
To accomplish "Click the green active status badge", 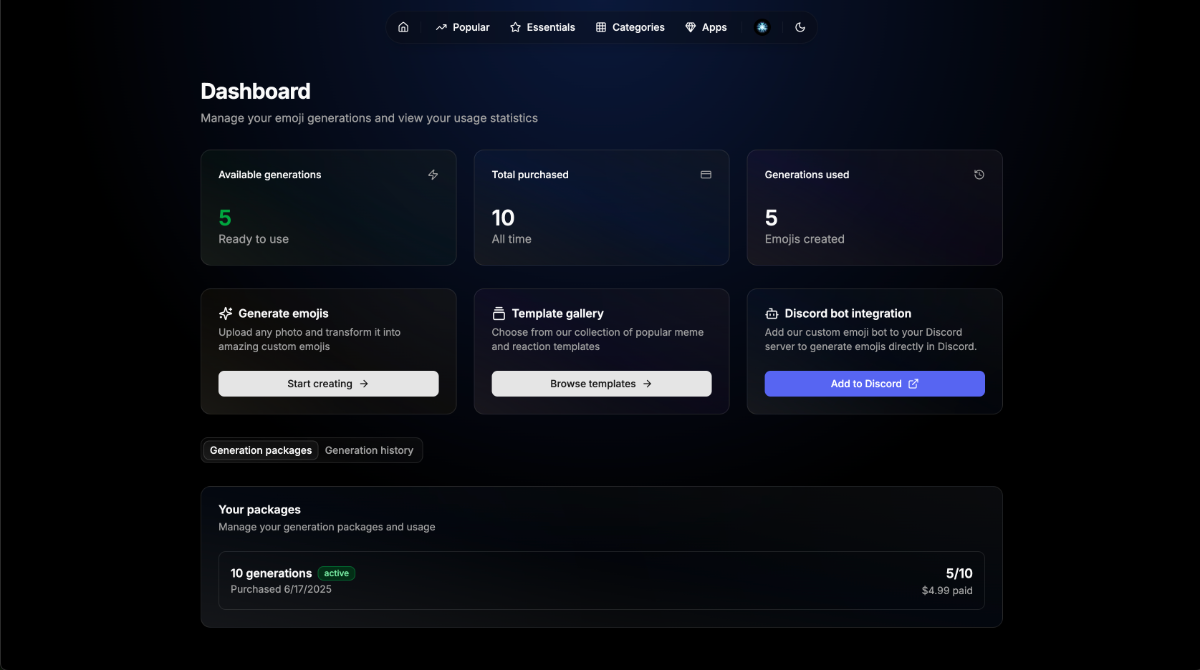I will 336,574.
